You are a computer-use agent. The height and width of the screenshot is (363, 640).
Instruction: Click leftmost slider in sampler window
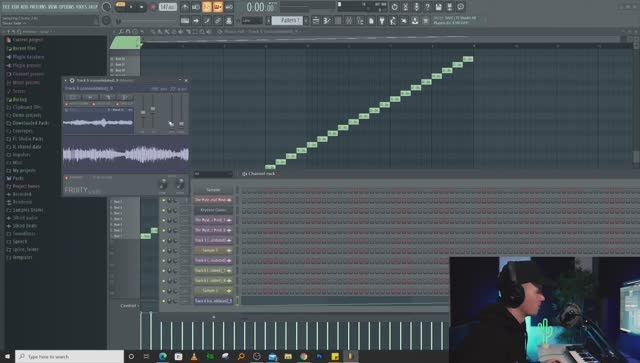coord(143,112)
